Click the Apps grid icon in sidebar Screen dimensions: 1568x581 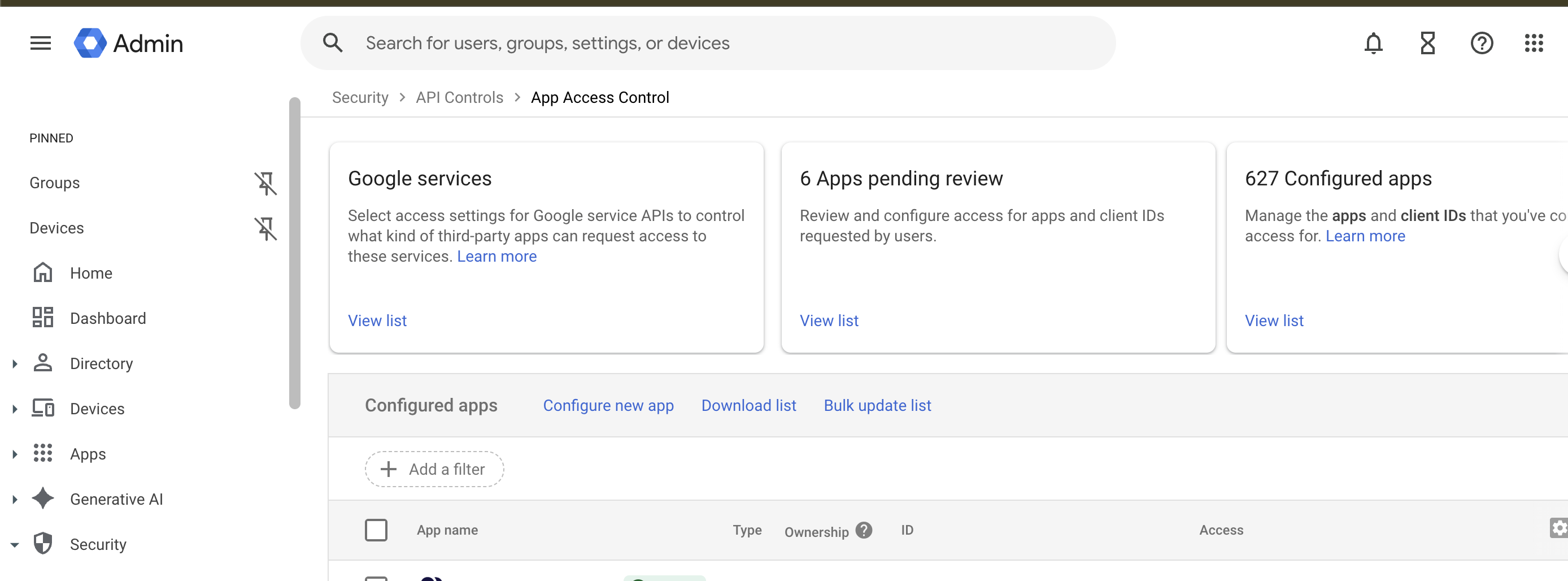tap(42, 453)
